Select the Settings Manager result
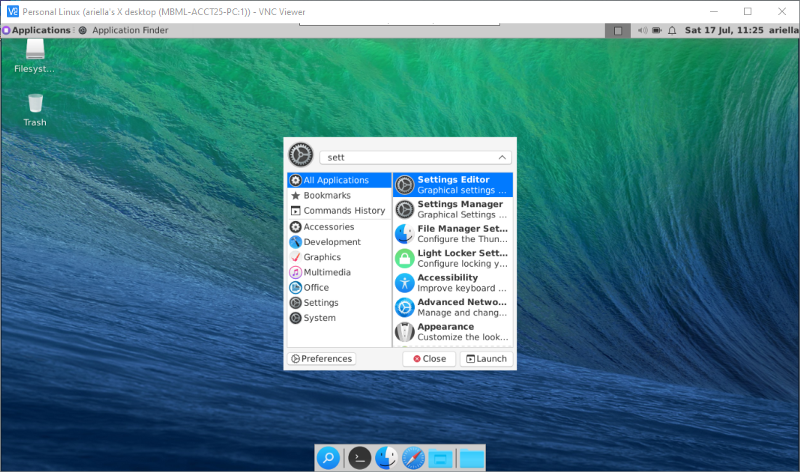The width and height of the screenshot is (800, 472). click(453, 209)
